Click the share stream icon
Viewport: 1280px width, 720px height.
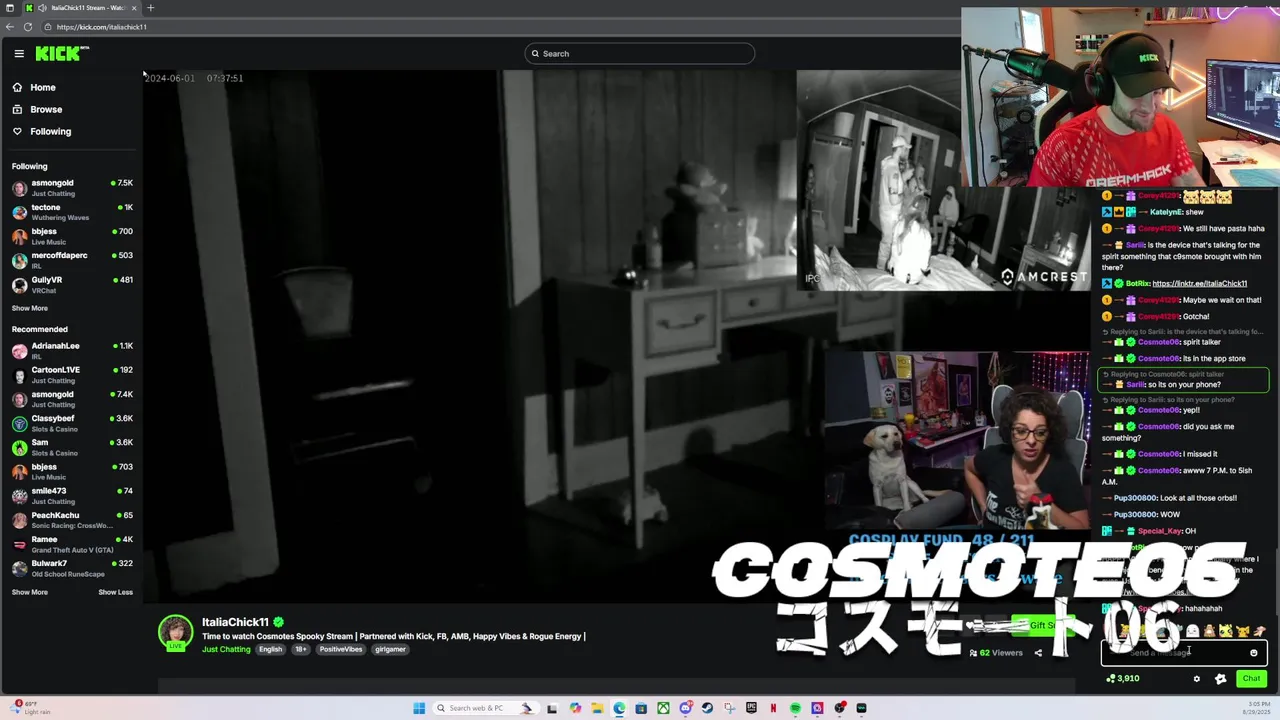1038,653
